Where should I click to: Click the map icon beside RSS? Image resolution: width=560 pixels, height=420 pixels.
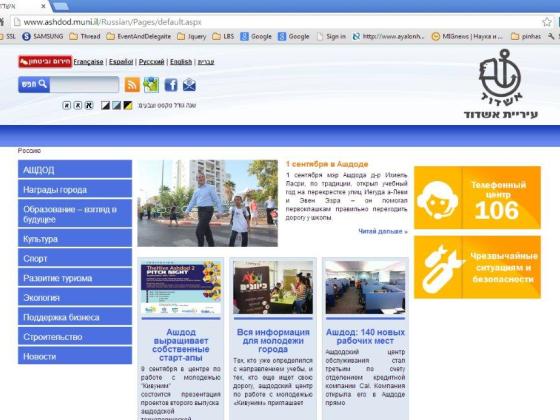pos(151,85)
